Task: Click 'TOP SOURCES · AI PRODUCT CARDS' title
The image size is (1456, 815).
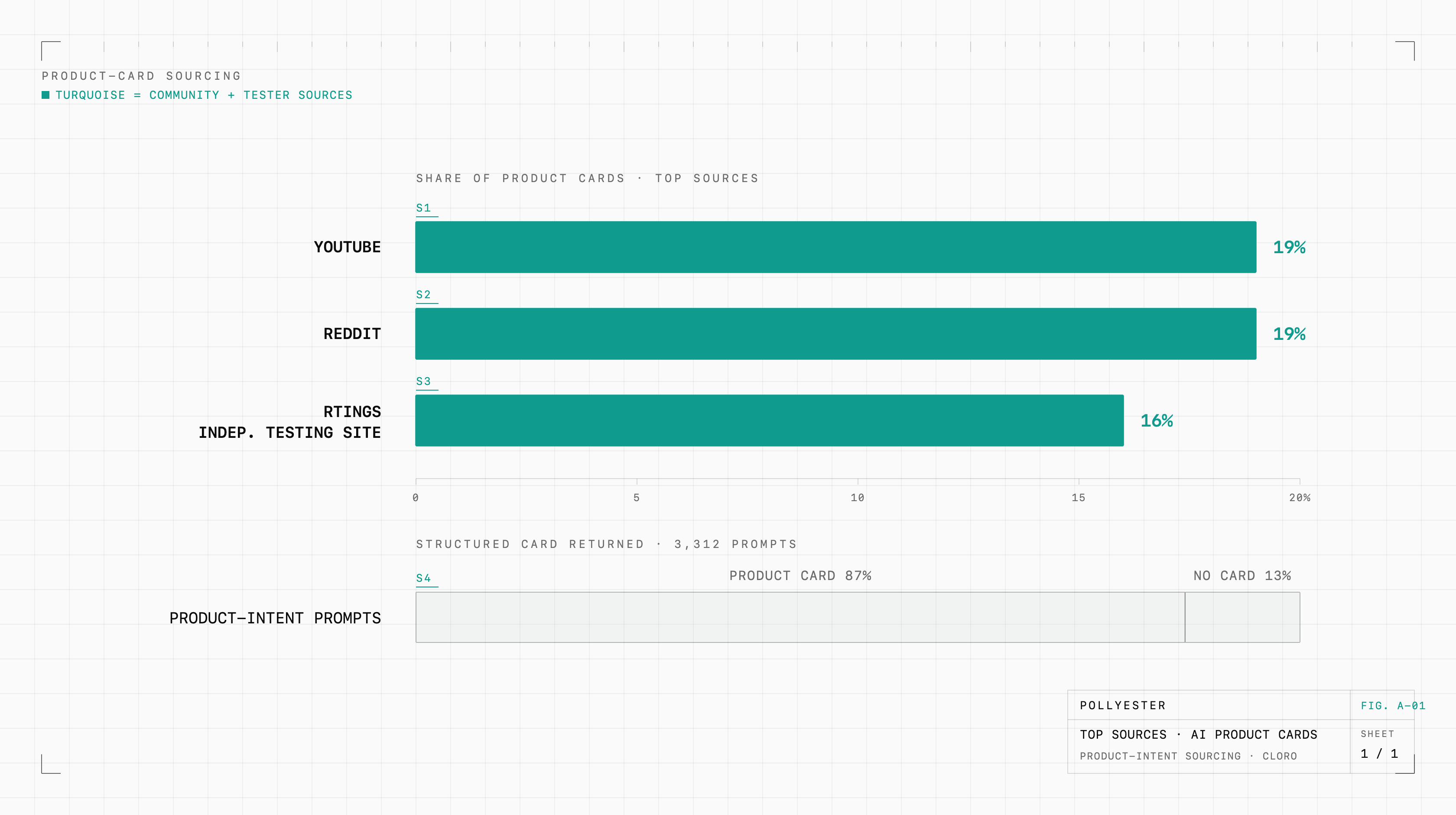Action: click(x=1198, y=735)
